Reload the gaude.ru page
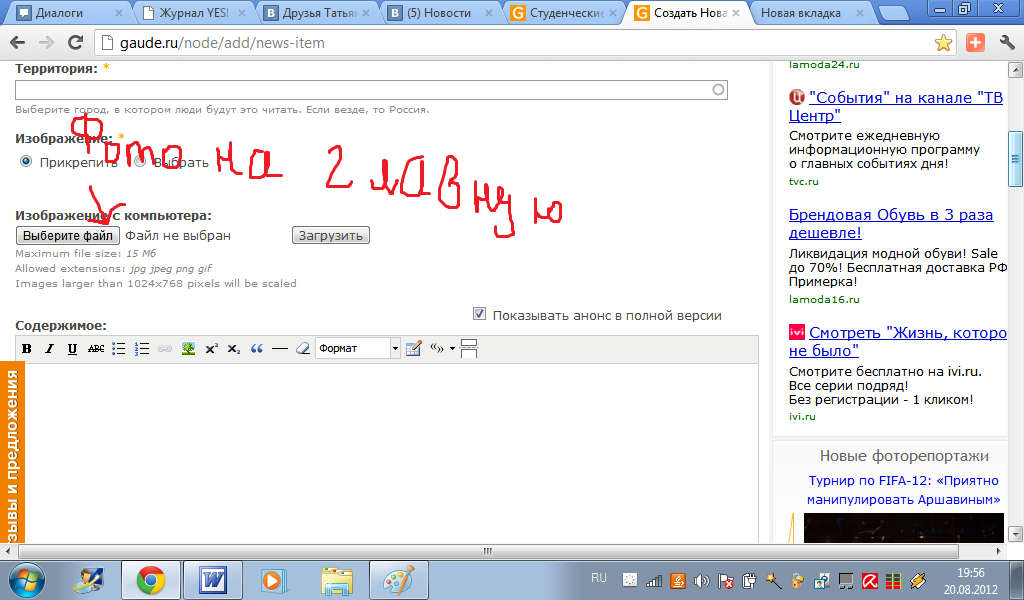This screenshot has height=600, width=1024. click(76, 43)
